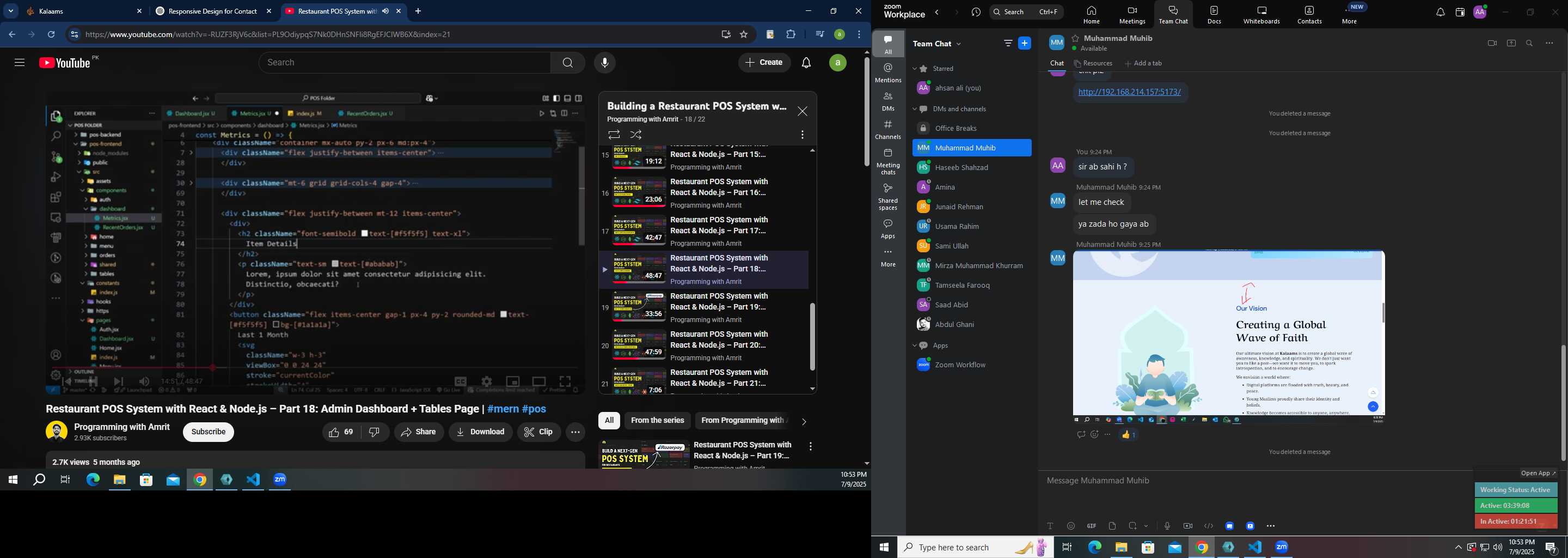Dislike the video with thumbs down

375,432
